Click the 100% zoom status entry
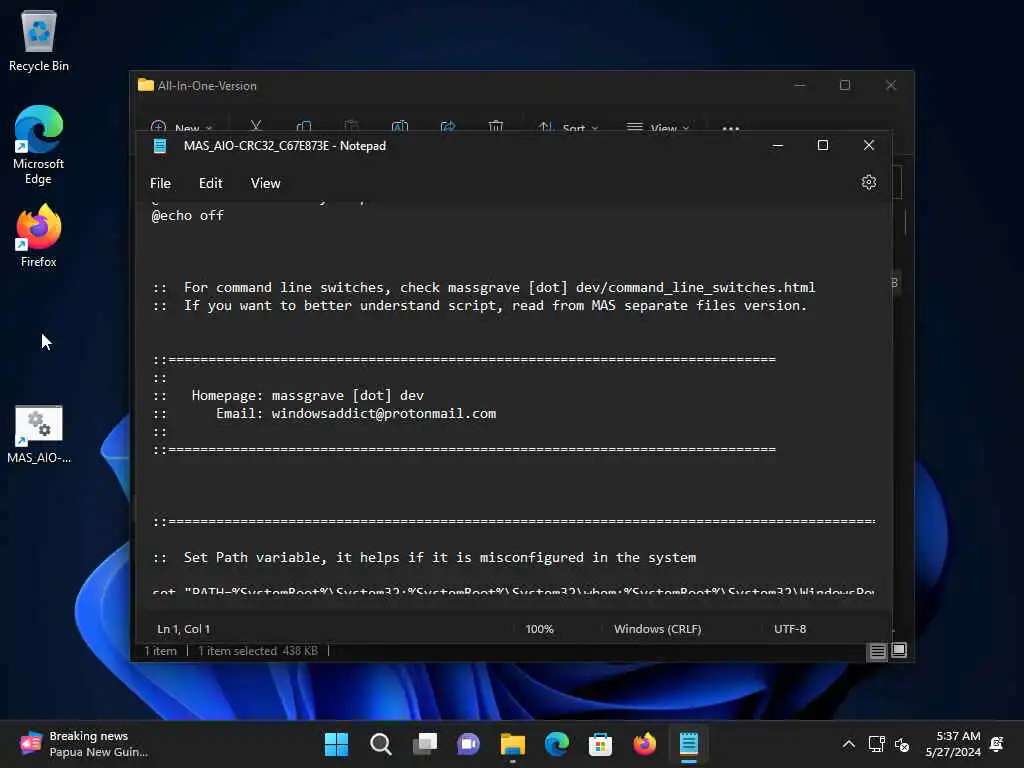 coord(539,629)
